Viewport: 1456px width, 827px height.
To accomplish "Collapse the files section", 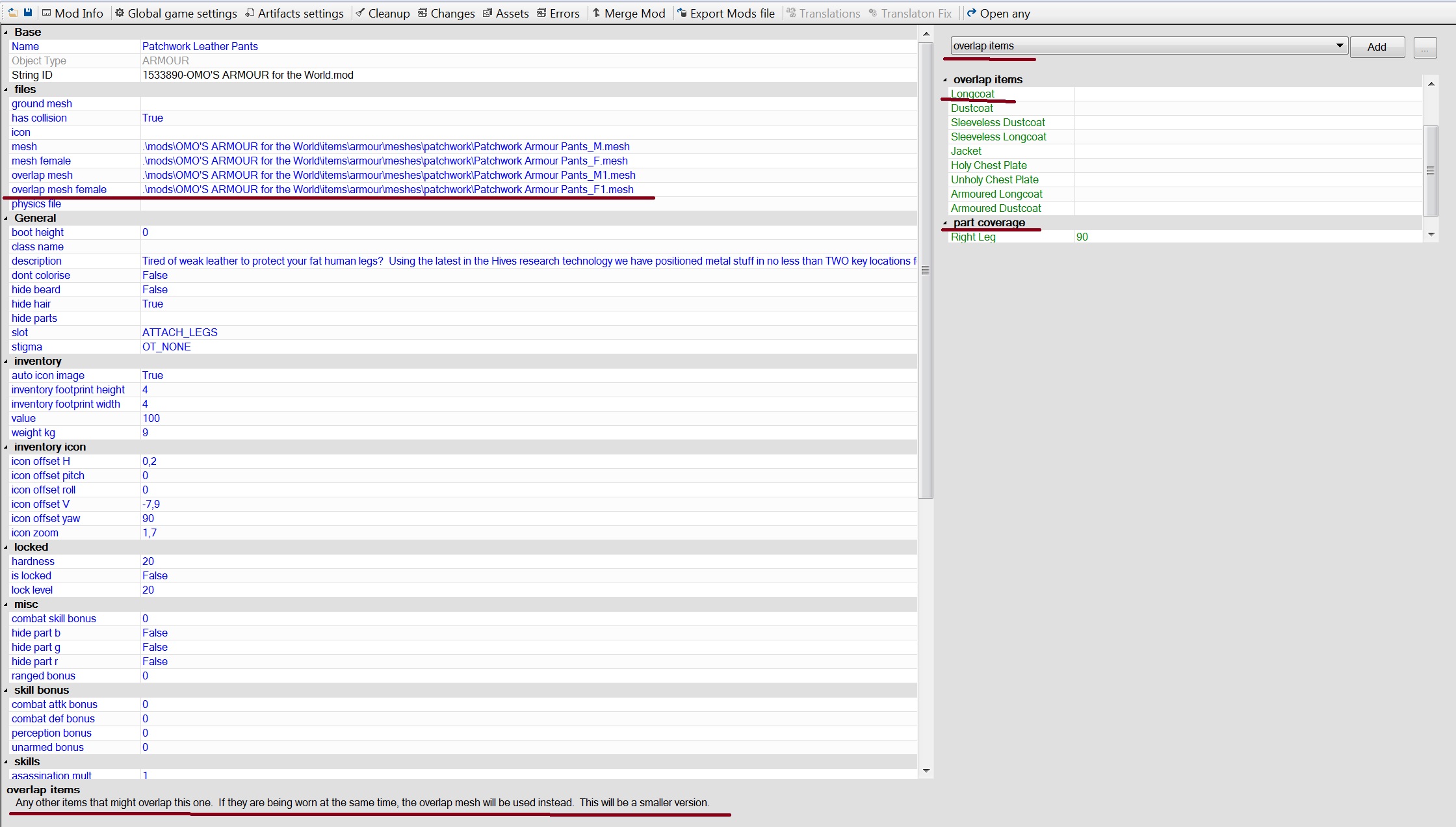I will click(6, 89).
